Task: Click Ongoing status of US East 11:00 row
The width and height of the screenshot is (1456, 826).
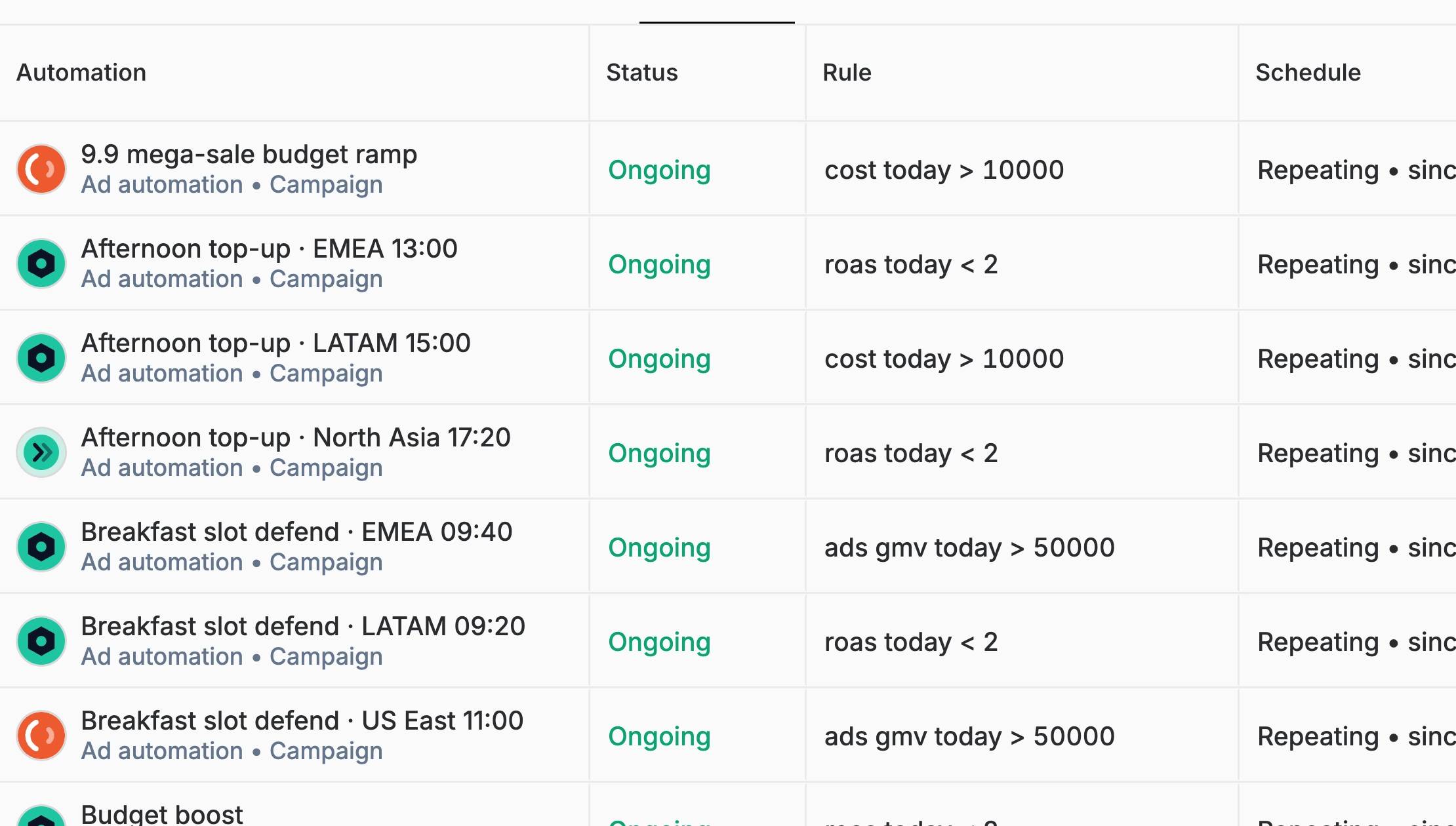Action: 660,737
